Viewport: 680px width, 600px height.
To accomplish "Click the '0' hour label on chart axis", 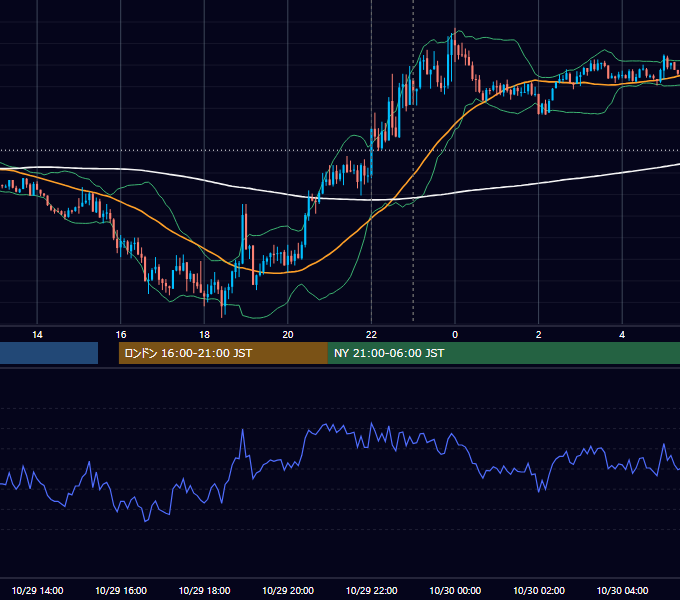I will tap(455, 335).
